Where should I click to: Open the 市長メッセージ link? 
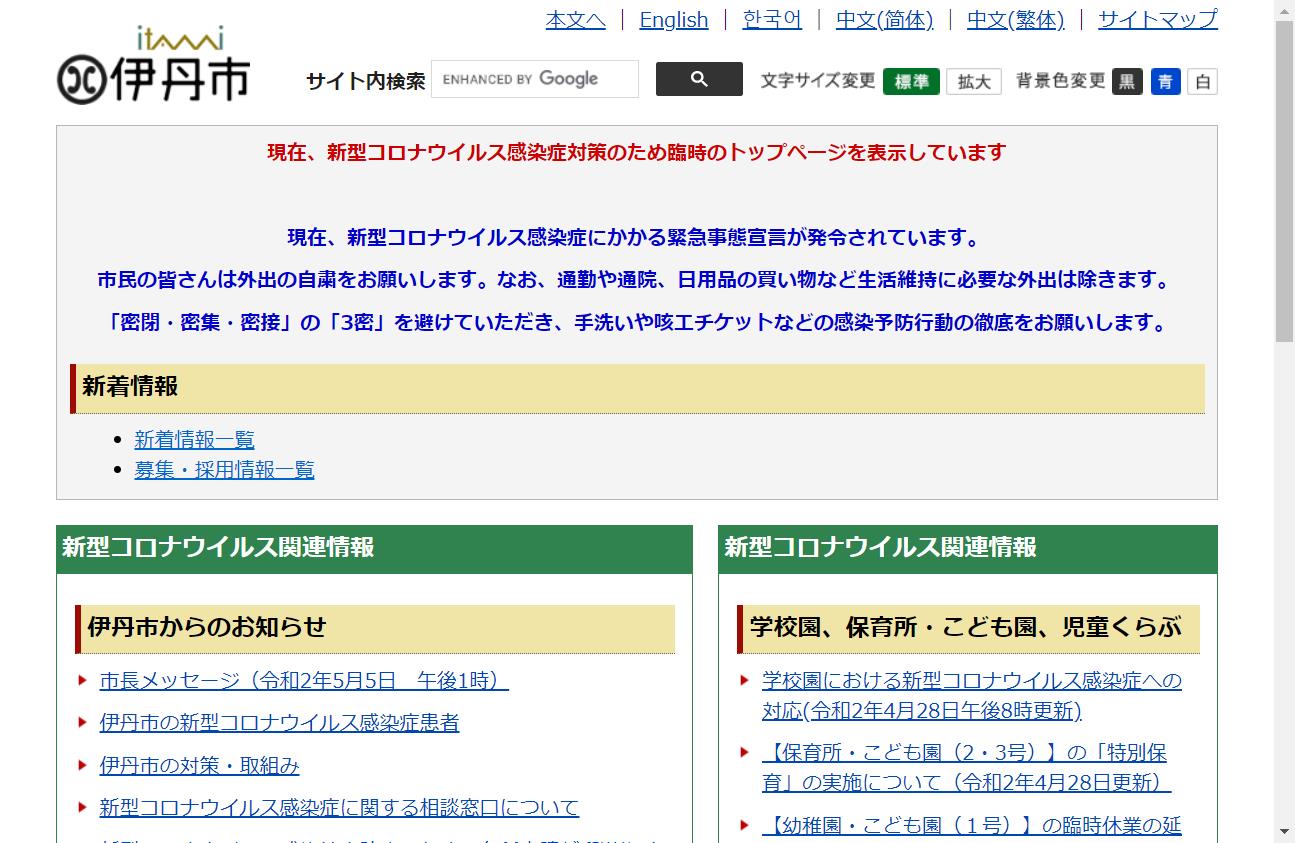click(x=304, y=680)
